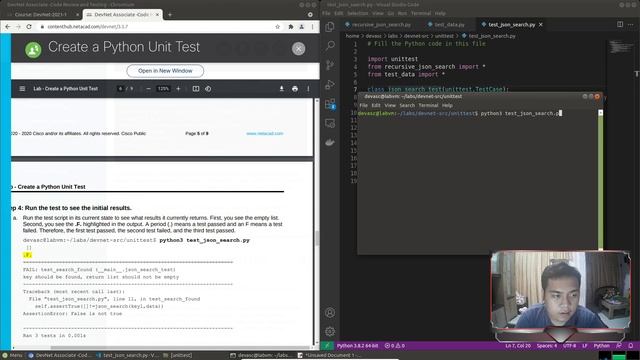Image resolution: width=640 pixels, height=360 pixels.
Task: Click Split Editor icon in VS Code
Action: pos(620,24)
